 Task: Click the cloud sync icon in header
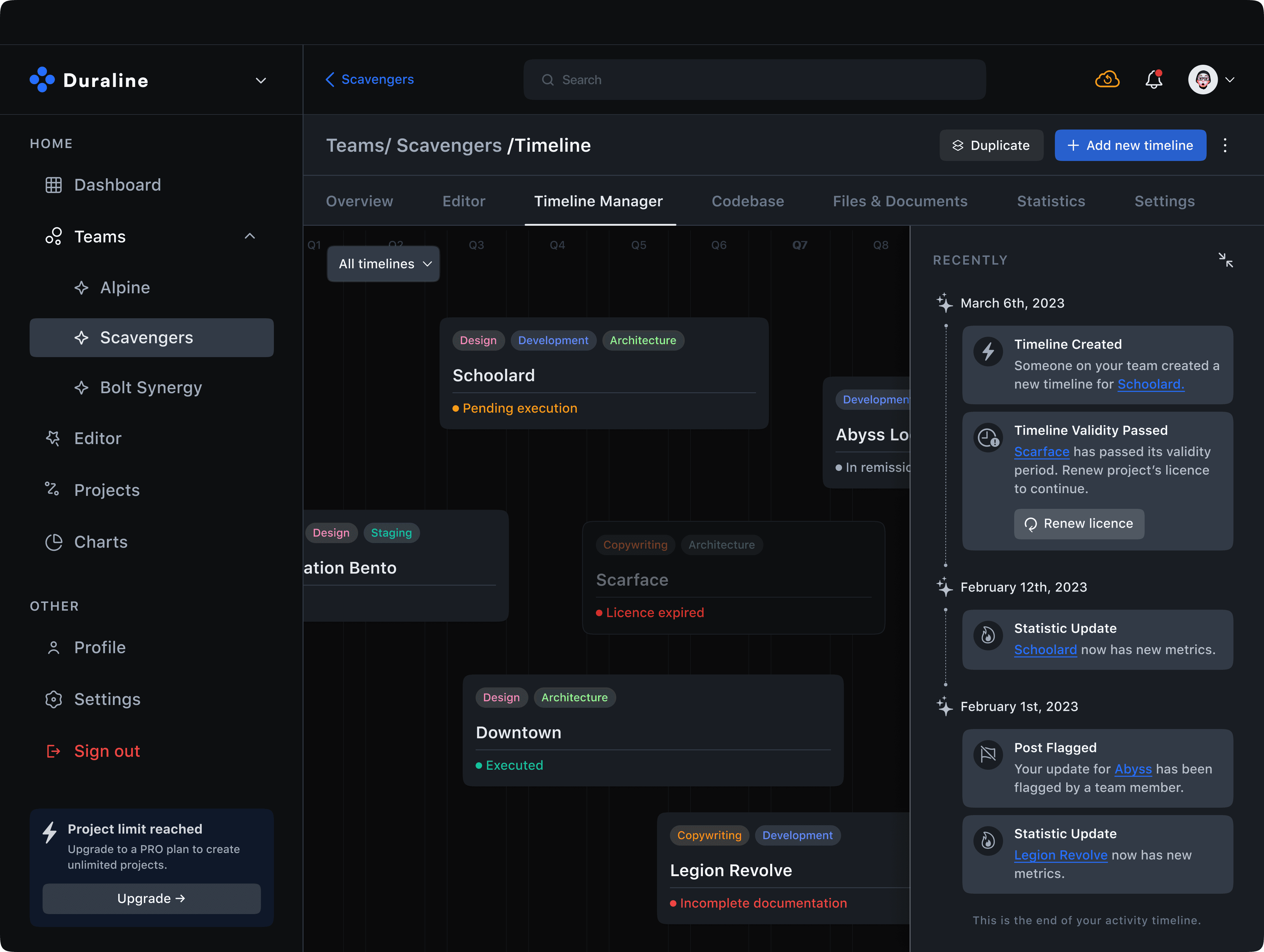[1107, 80]
